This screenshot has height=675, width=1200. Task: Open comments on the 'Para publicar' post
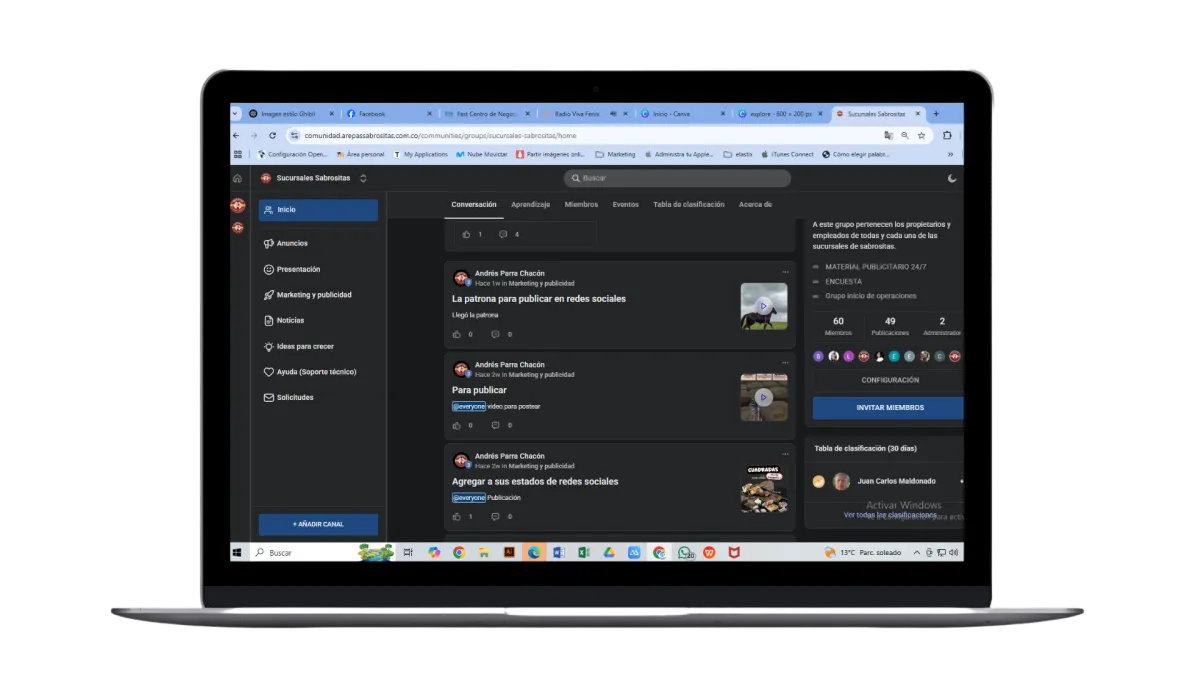point(495,425)
